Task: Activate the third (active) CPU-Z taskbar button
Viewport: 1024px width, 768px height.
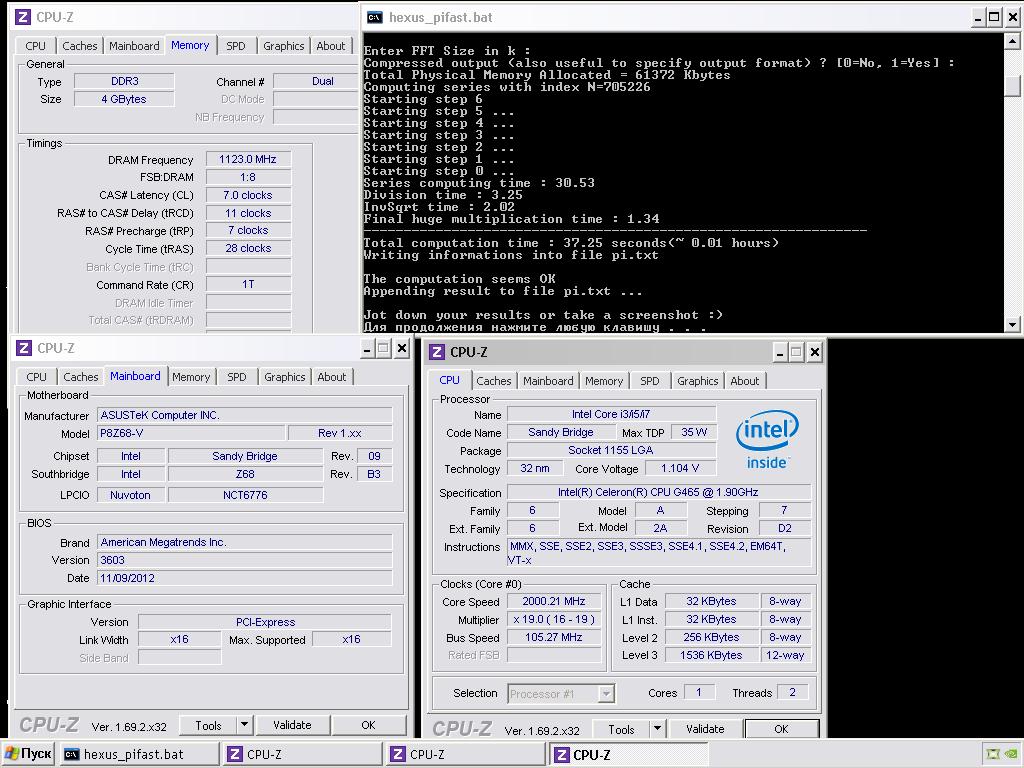Action: click(629, 754)
